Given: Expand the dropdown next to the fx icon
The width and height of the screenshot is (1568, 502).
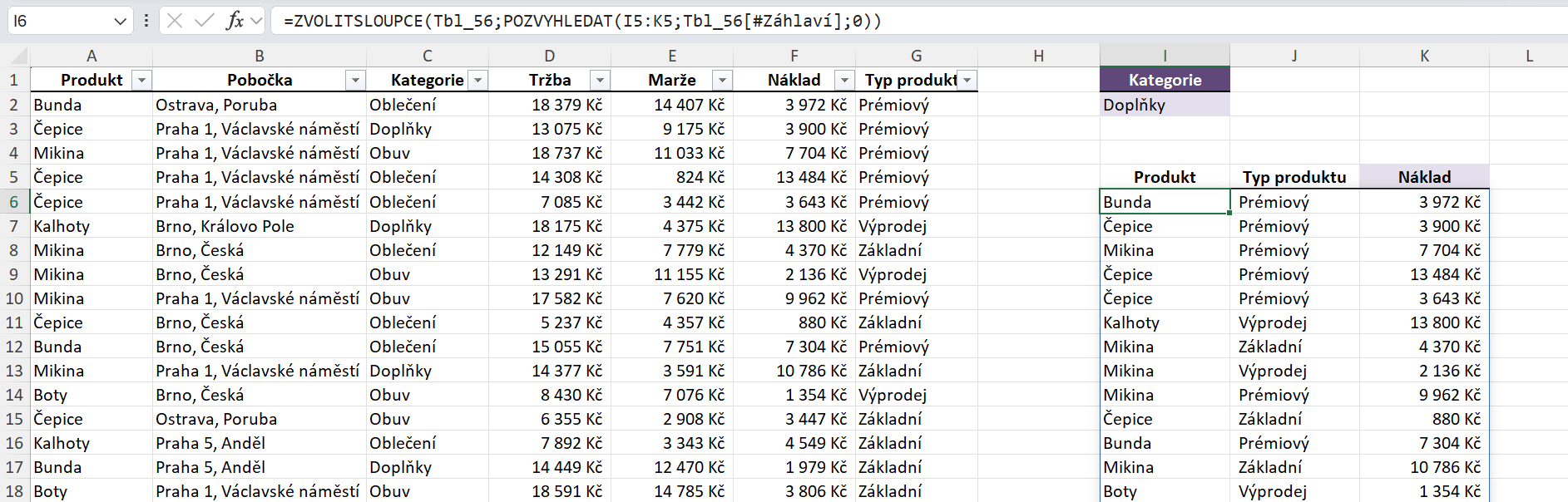Looking at the screenshot, I should (256, 21).
